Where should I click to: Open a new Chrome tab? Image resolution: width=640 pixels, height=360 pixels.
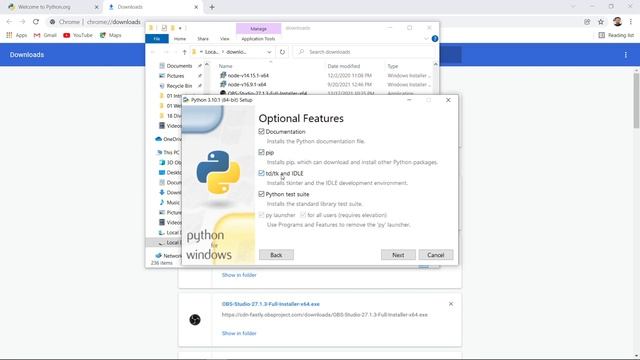[212, 7]
